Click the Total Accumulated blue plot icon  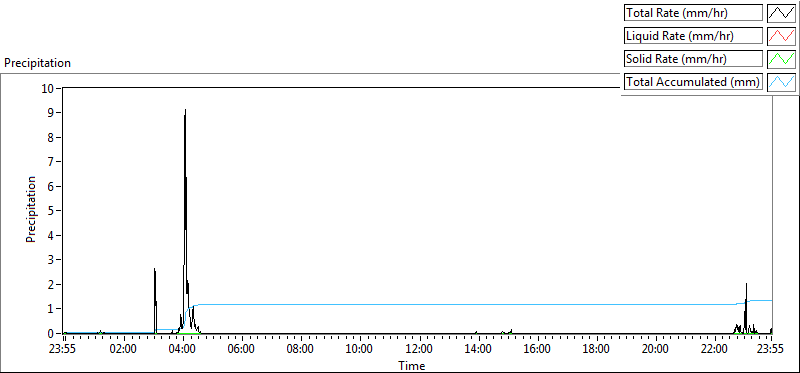[x=781, y=82]
